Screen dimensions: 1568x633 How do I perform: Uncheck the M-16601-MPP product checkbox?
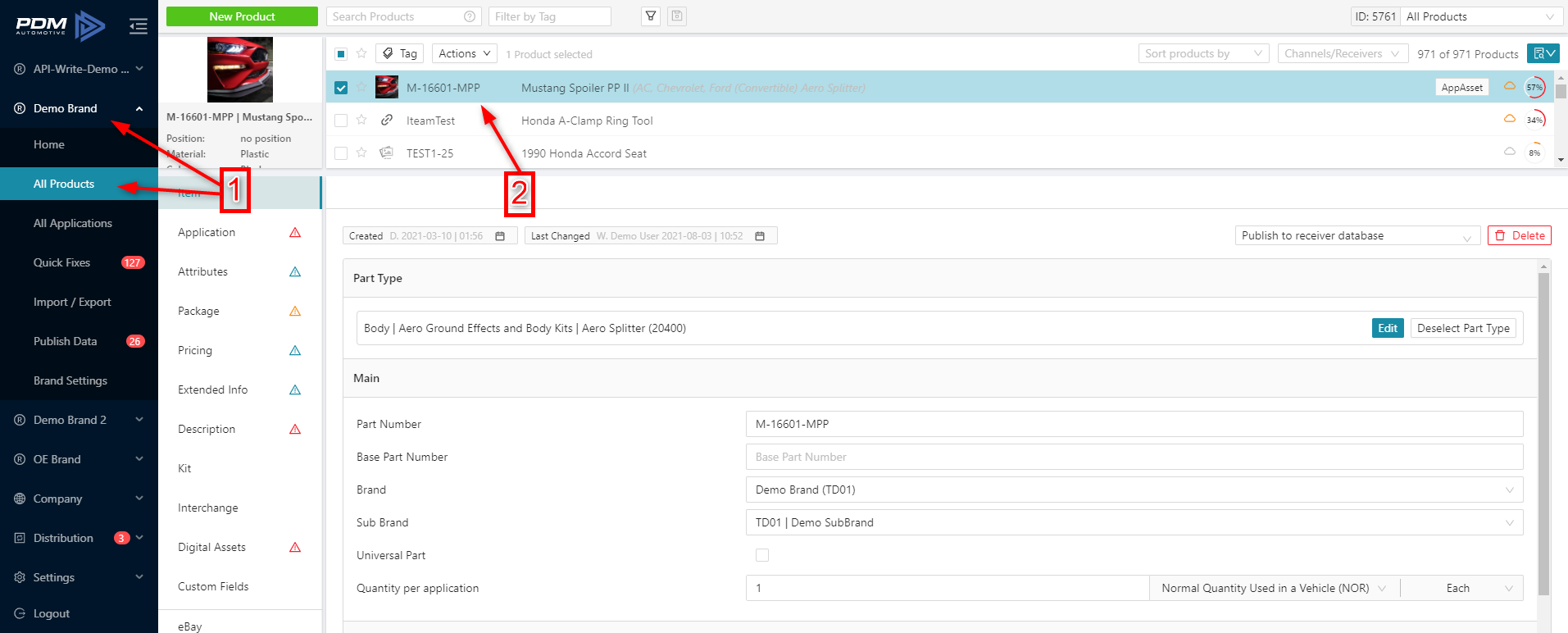tap(341, 88)
